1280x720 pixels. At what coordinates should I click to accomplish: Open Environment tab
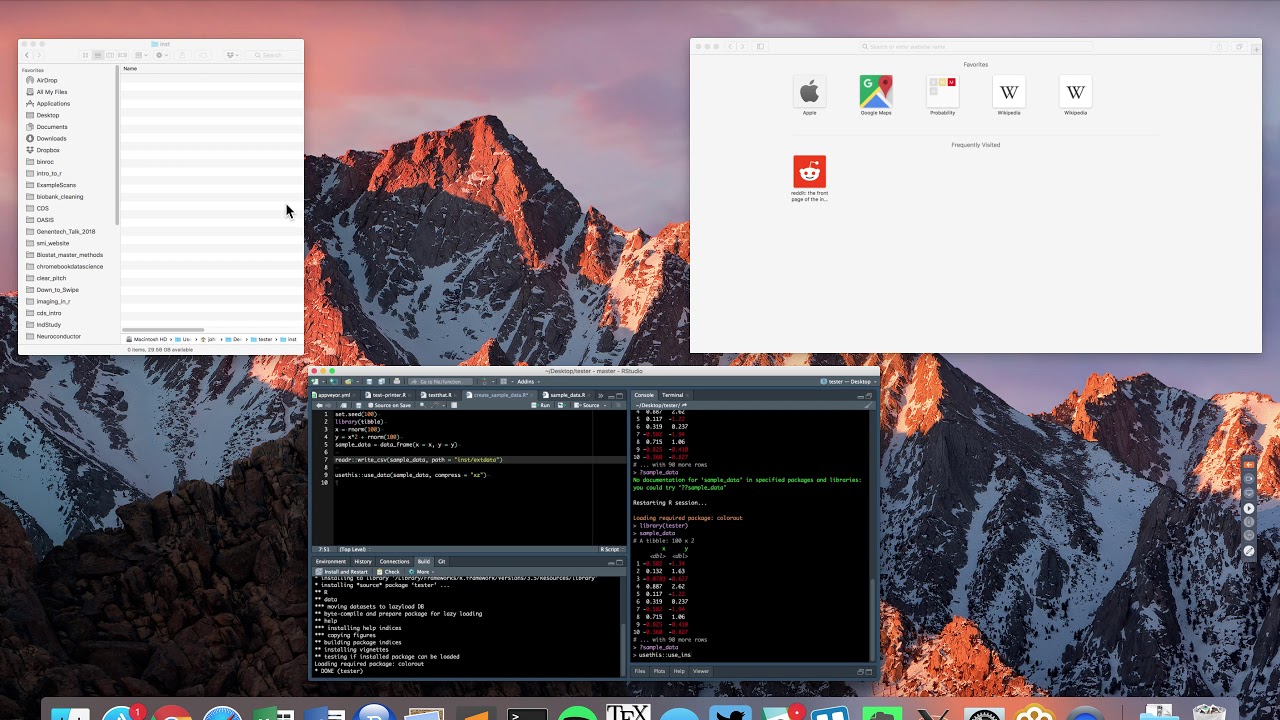(x=331, y=561)
